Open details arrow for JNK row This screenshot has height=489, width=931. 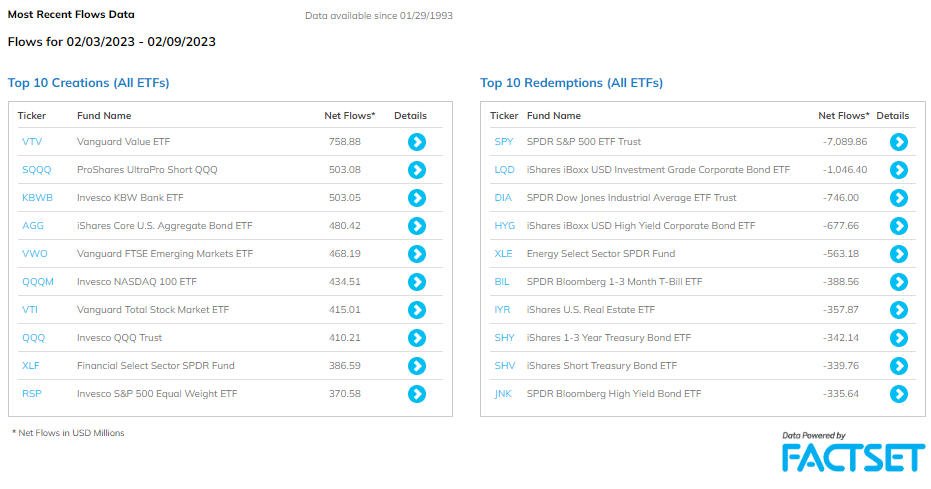tap(899, 393)
